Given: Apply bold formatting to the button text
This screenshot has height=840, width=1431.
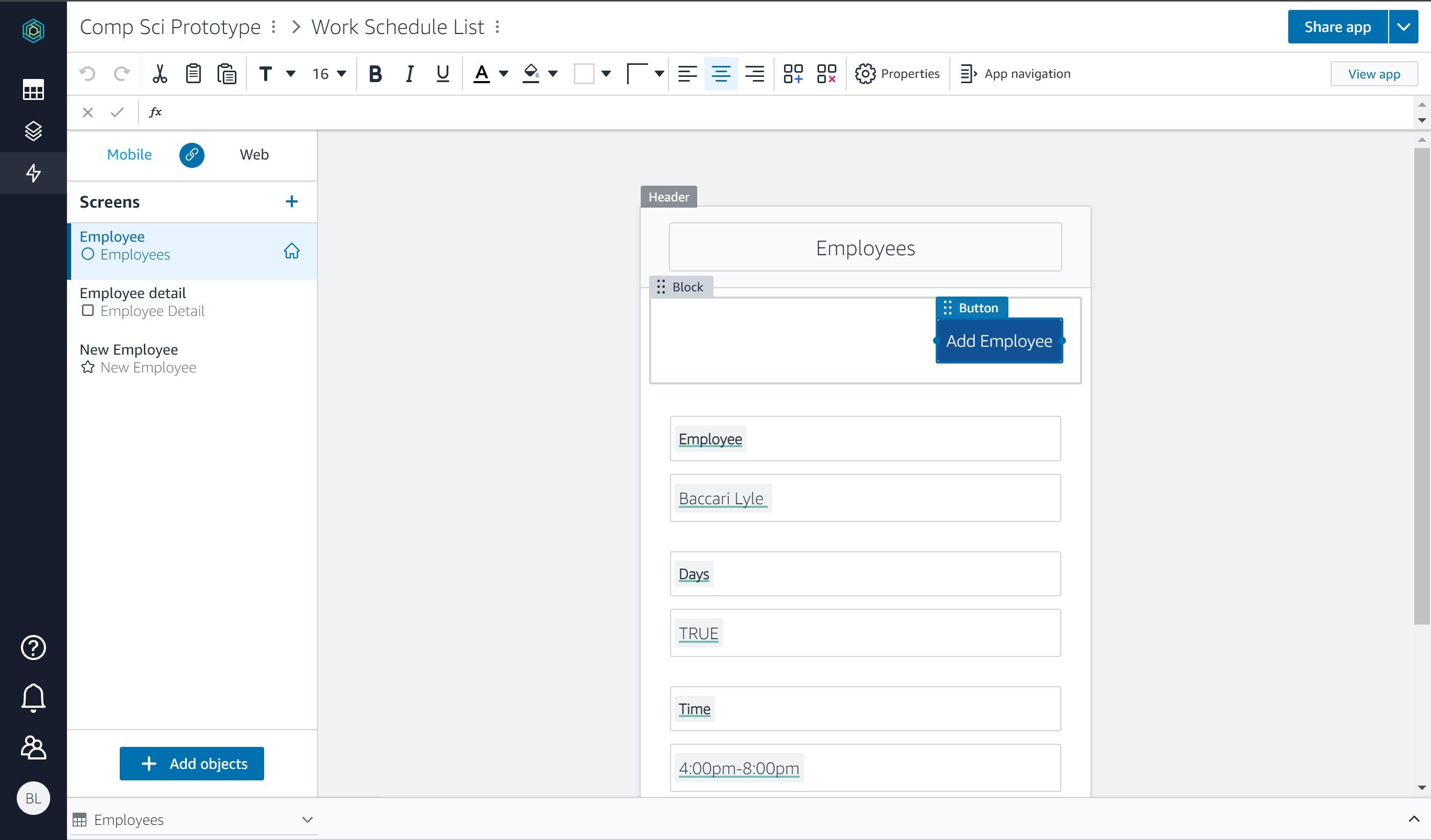Looking at the screenshot, I should pyautogui.click(x=375, y=73).
